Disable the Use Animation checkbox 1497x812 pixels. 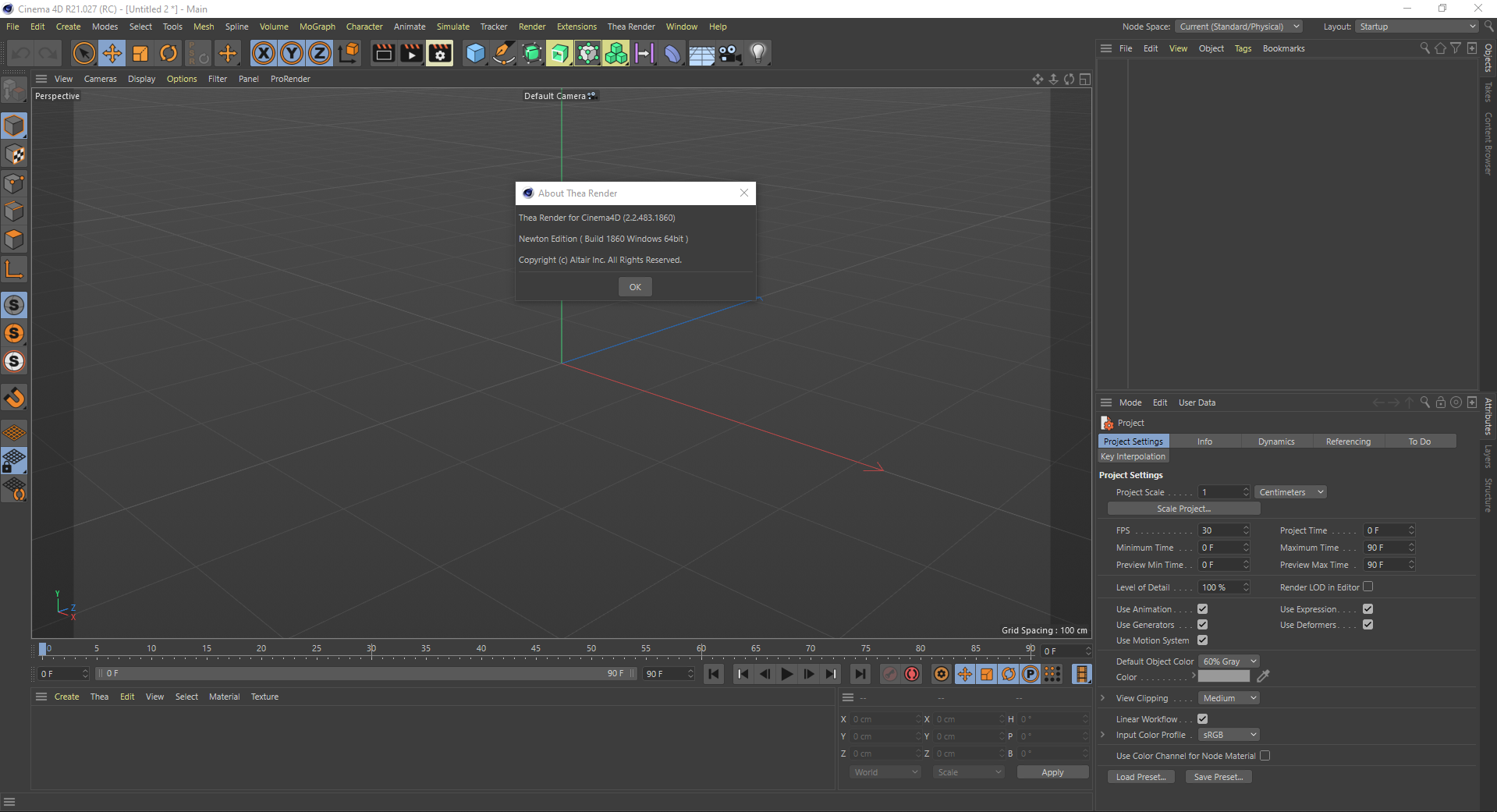(1202, 609)
